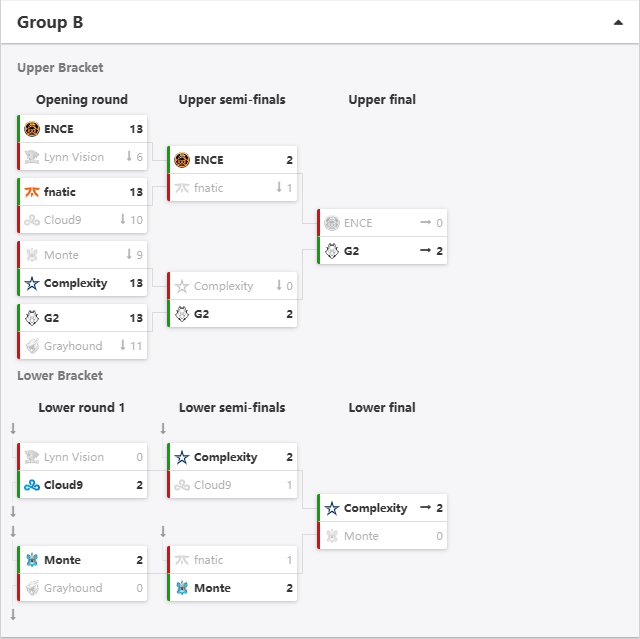Screen dimensions: 640x639
Task: Click the Upper semi-finals column header
Action: click(x=232, y=100)
